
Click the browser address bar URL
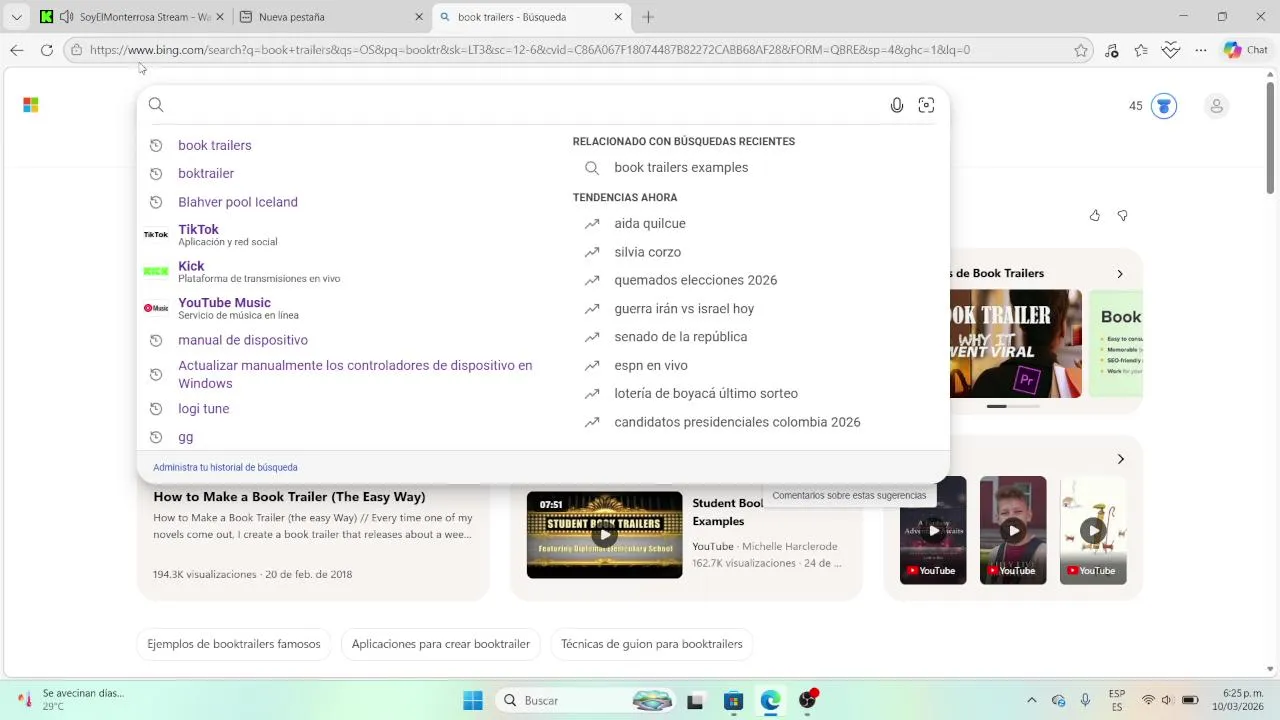pyautogui.click(x=529, y=50)
